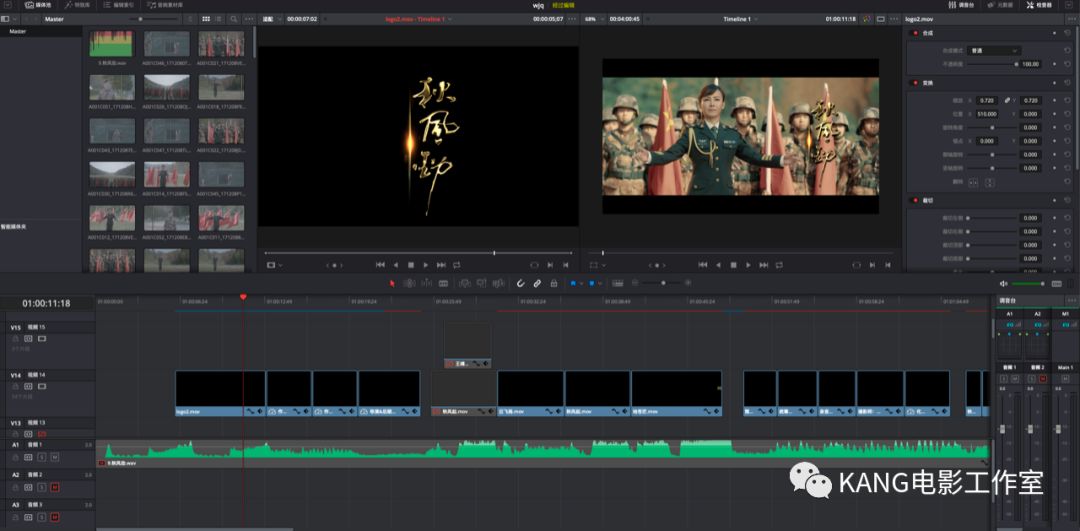Screen dimensions: 1080x531
Task: Click the red playhead marker on ruler
Action: point(243,297)
